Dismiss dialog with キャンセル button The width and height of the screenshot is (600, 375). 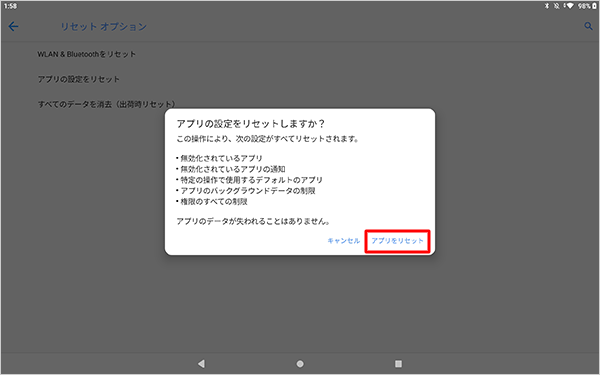[x=344, y=241]
